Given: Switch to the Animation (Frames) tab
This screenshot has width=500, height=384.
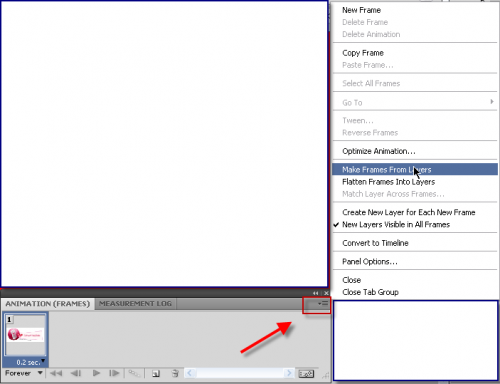Looking at the screenshot, I should pyautogui.click(x=48, y=304).
